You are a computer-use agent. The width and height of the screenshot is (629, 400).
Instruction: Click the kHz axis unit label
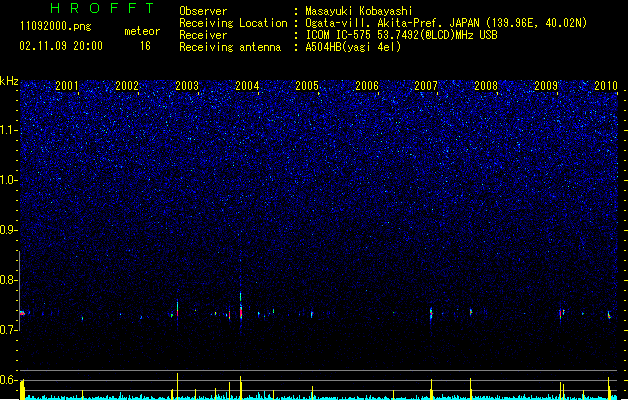pos(9,81)
